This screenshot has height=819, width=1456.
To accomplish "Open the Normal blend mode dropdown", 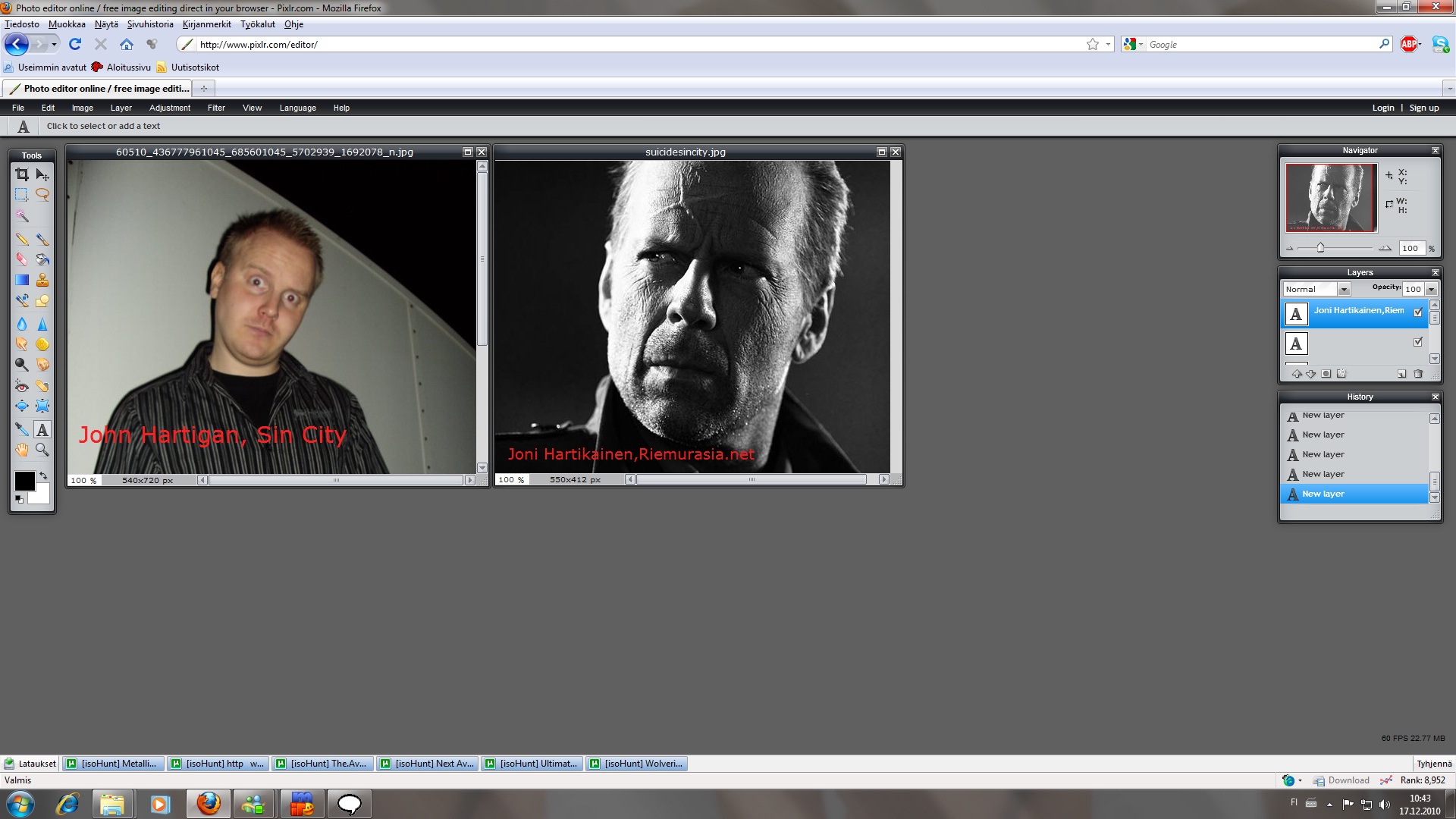I will tap(1344, 290).
